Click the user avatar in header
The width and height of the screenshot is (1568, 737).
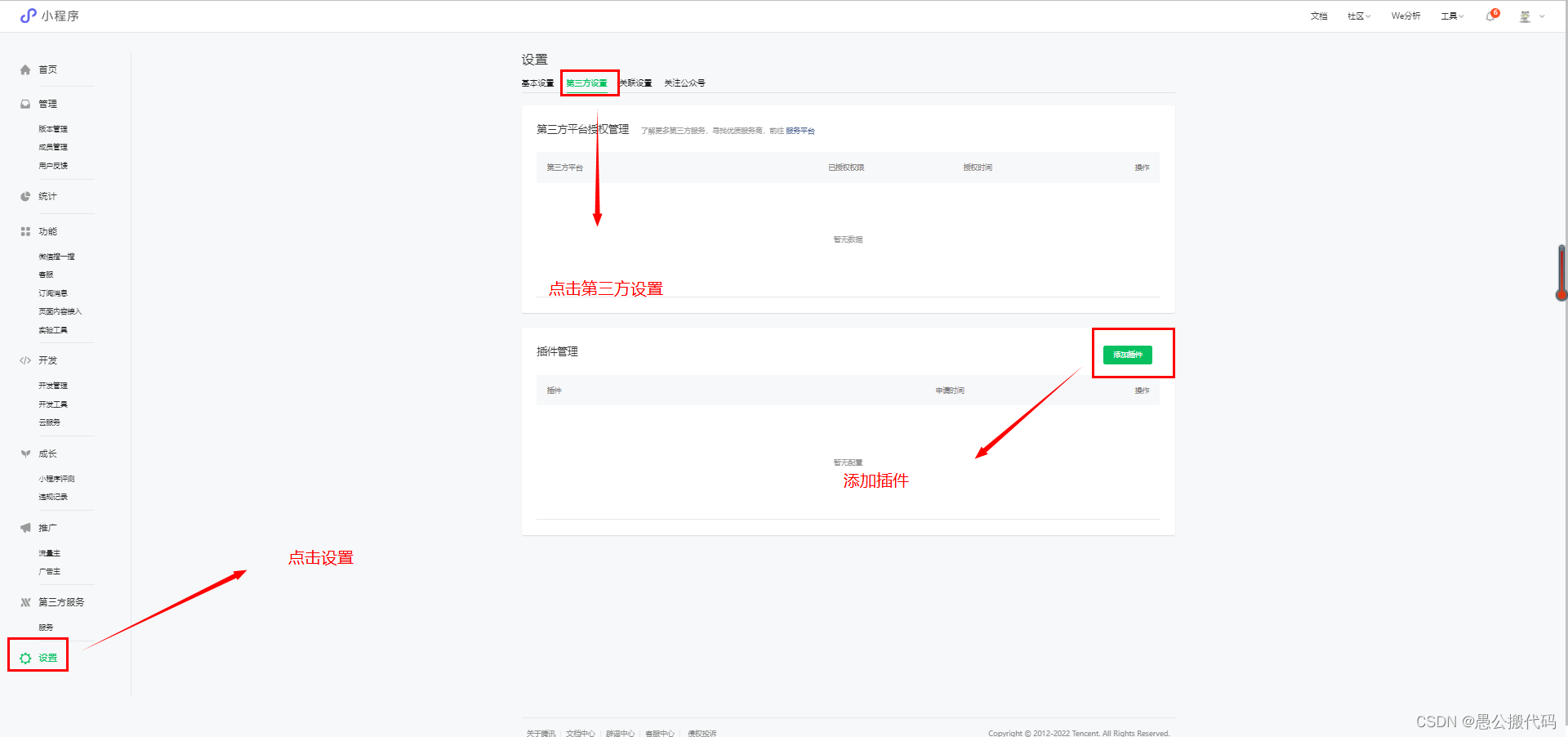pyautogui.click(x=1525, y=16)
